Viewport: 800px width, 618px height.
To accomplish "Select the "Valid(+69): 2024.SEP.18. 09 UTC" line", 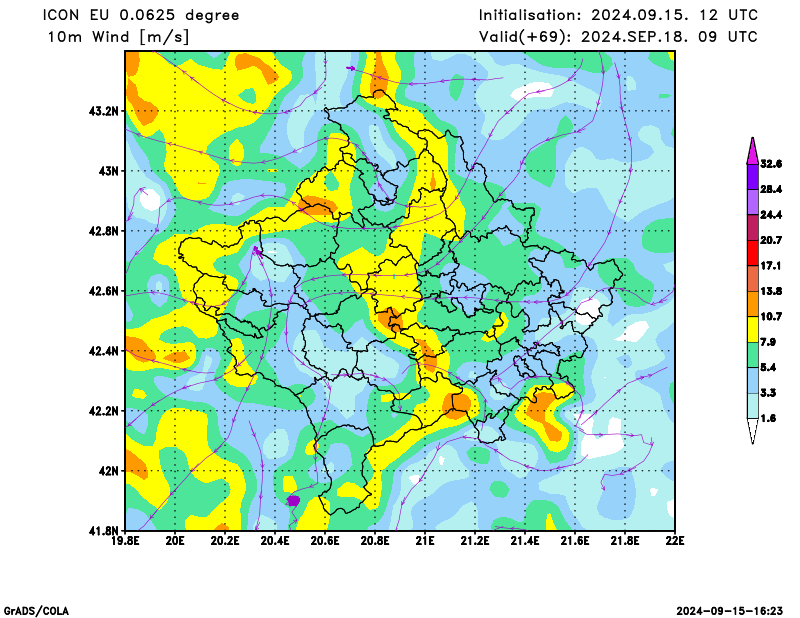I will pyautogui.click(x=618, y=37).
